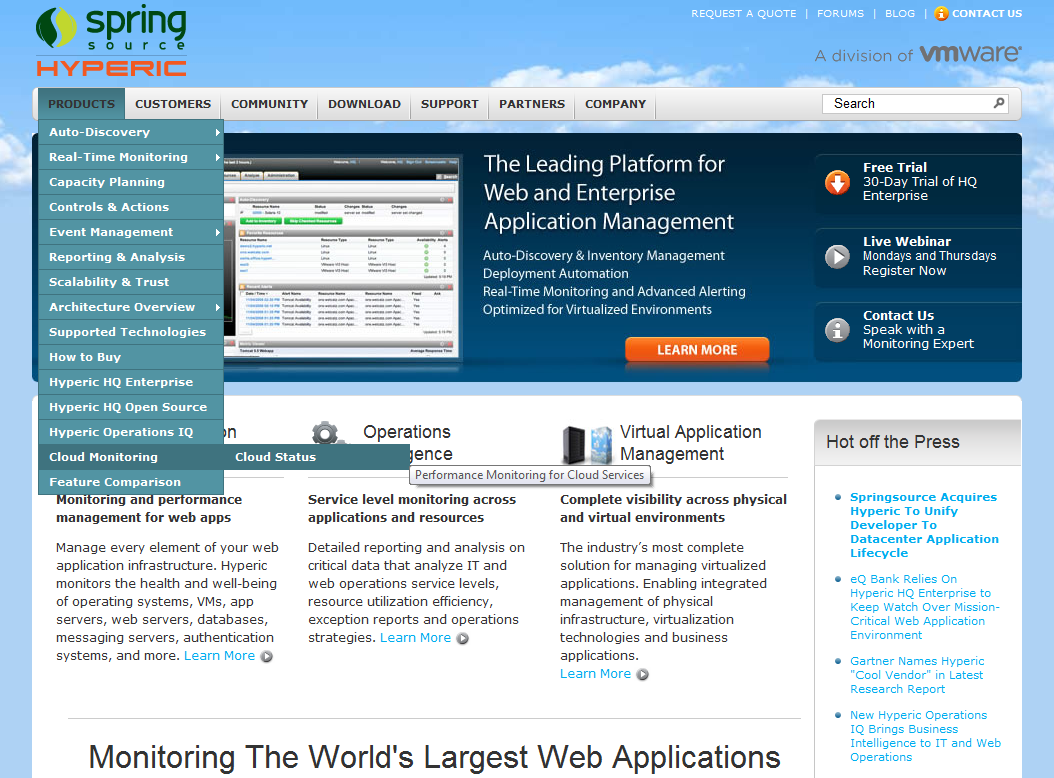Click arrow icon after web apps Learn More

click(267, 656)
